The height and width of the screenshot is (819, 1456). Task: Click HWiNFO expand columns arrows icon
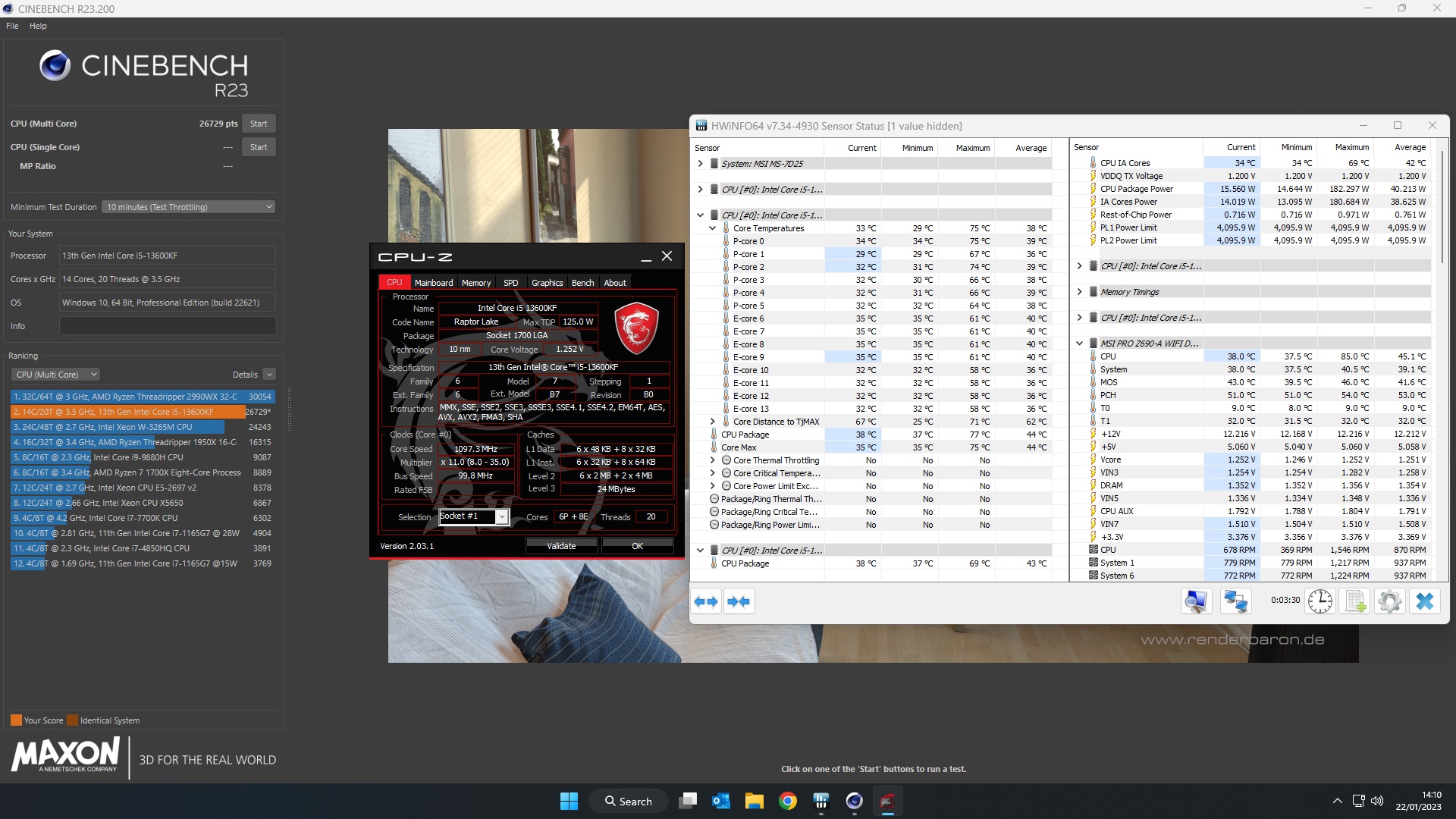(x=706, y=601)
